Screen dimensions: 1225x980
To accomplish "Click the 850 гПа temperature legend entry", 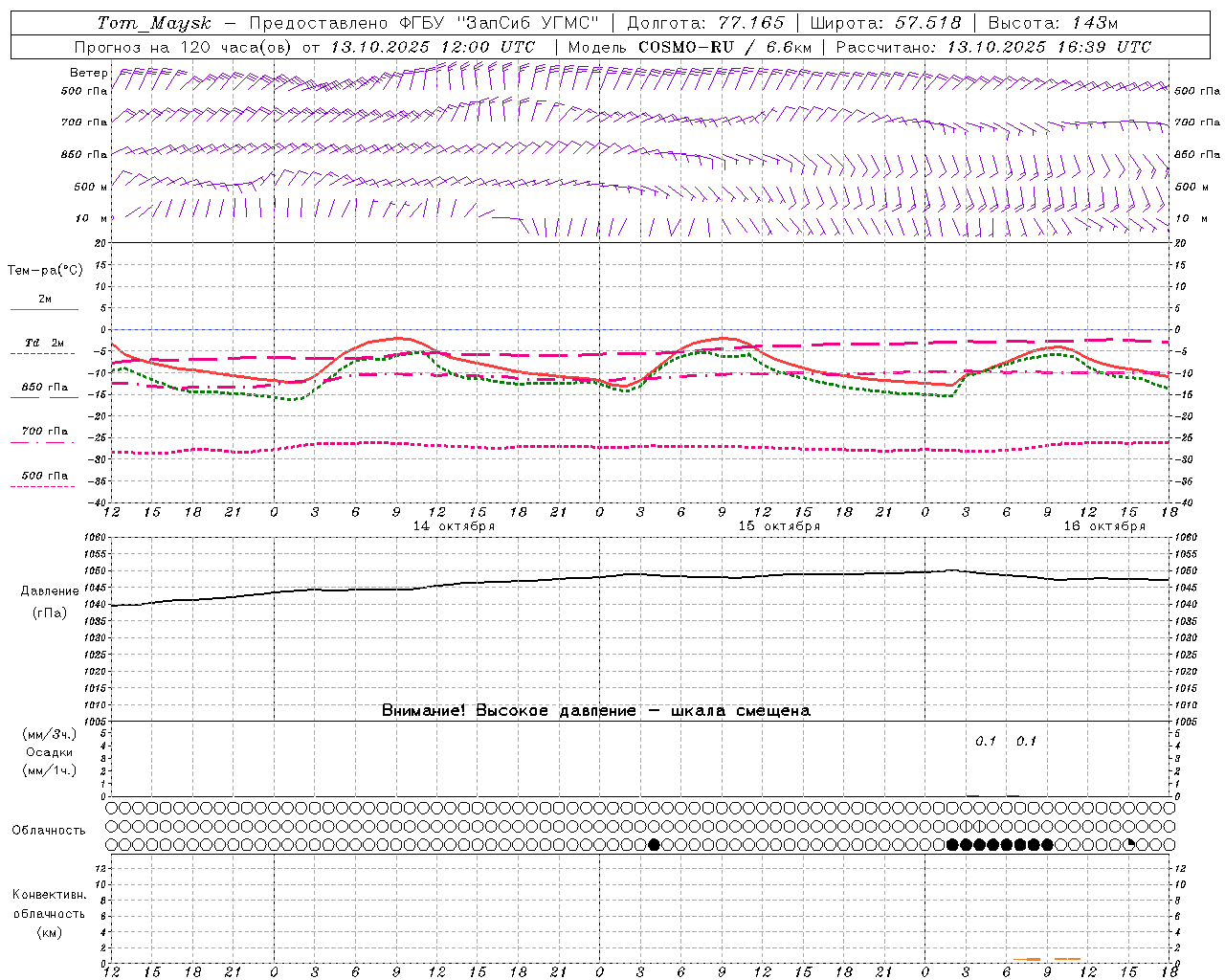I will pos(44,388).
